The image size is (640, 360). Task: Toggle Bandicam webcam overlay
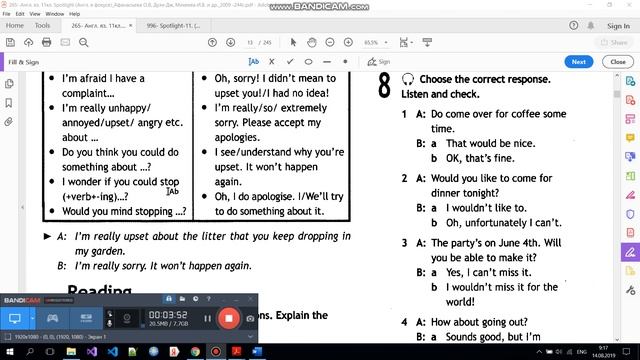tap(127, 318)
